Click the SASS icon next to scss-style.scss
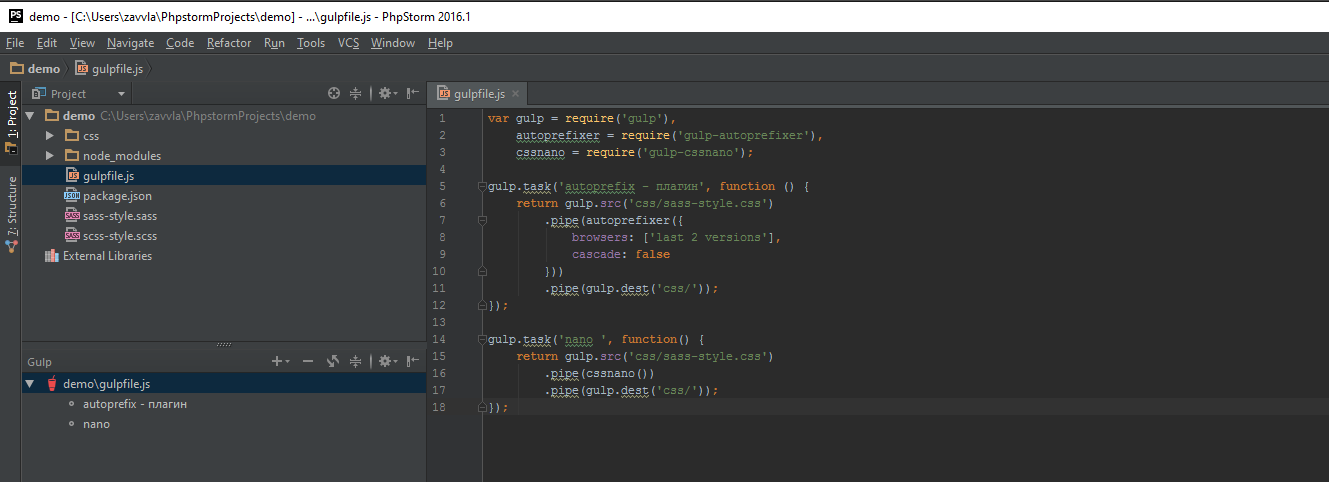This screenshot has height=482, width=1329. click(72, 236)
